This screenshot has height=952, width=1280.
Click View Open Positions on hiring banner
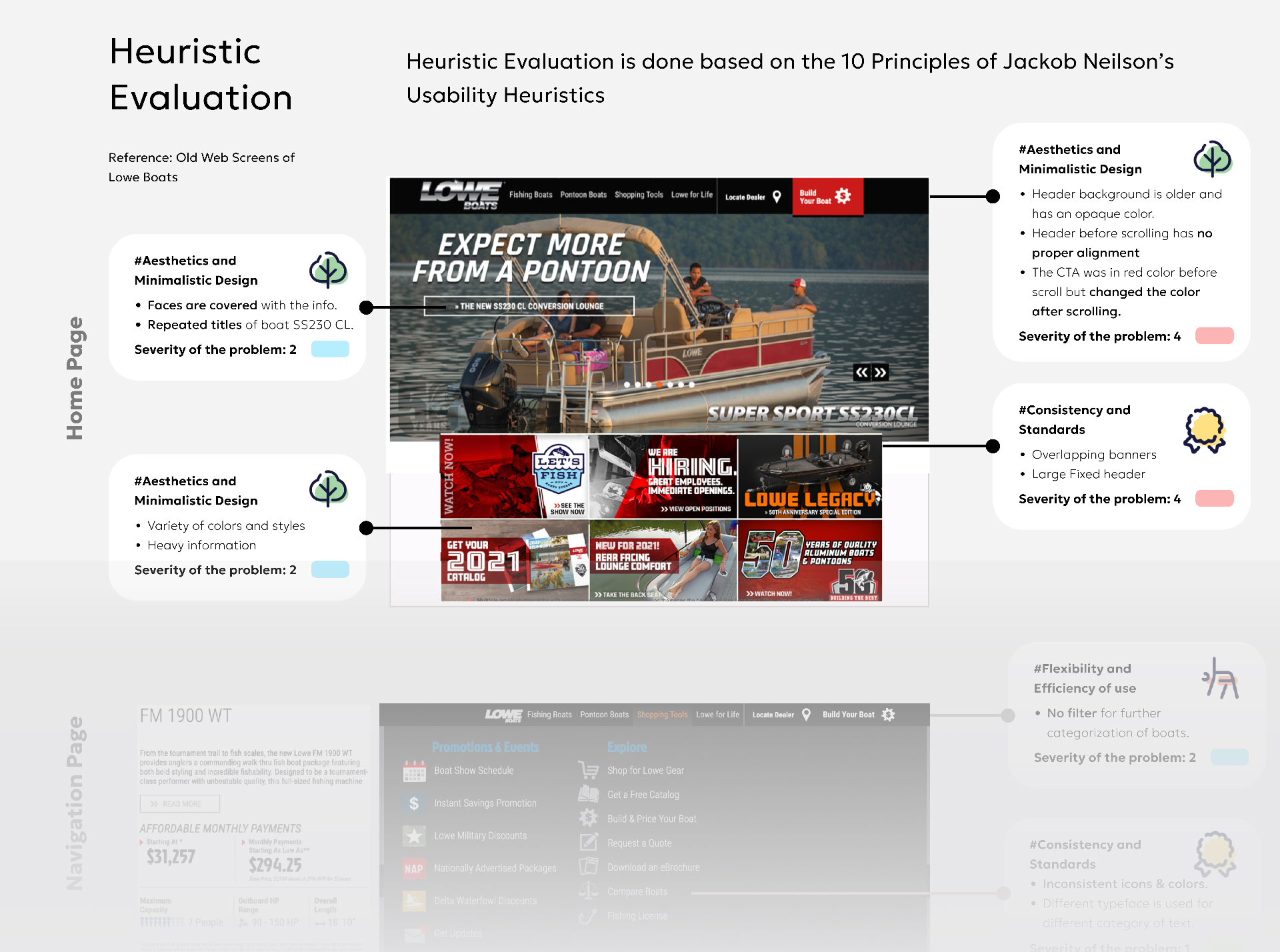(x=695, y=509)
